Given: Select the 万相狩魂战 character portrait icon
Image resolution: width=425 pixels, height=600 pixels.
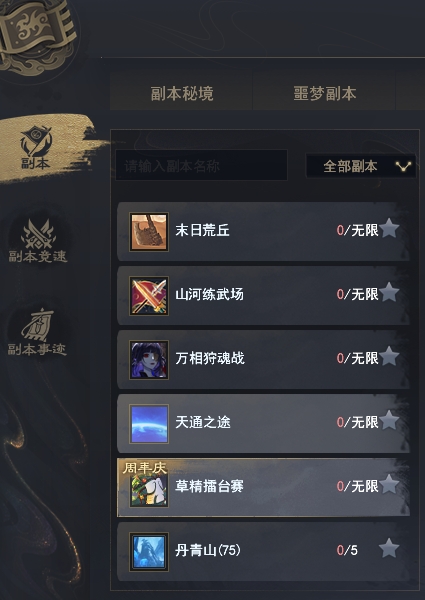Looking at the screenshot, I should [x=149, y=360].
